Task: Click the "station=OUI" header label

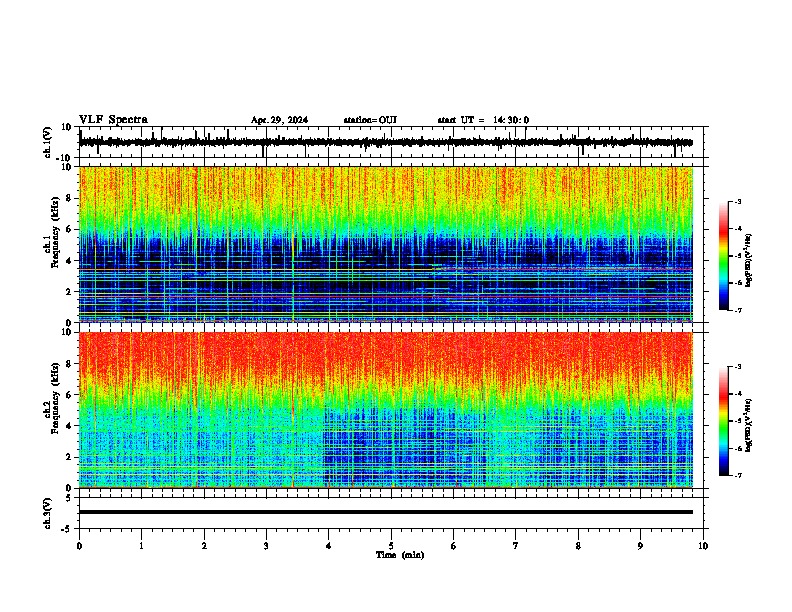Action: point(370,120)
